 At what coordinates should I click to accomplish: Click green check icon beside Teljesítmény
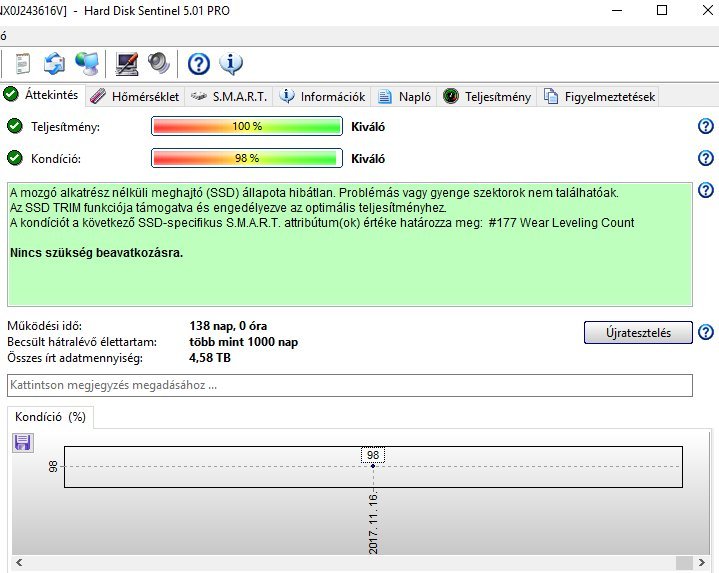coord(15,126)
